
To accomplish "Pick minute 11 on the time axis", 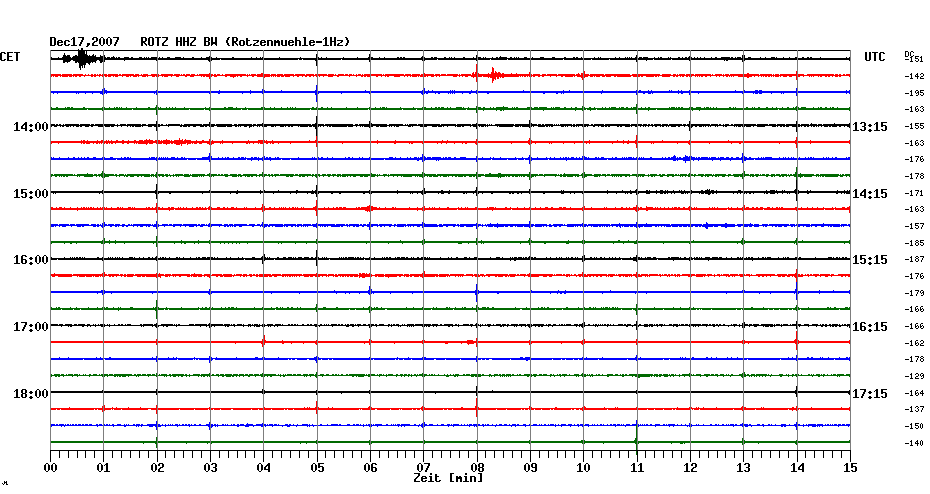I will pyautogui.click(x=637, y=468).
